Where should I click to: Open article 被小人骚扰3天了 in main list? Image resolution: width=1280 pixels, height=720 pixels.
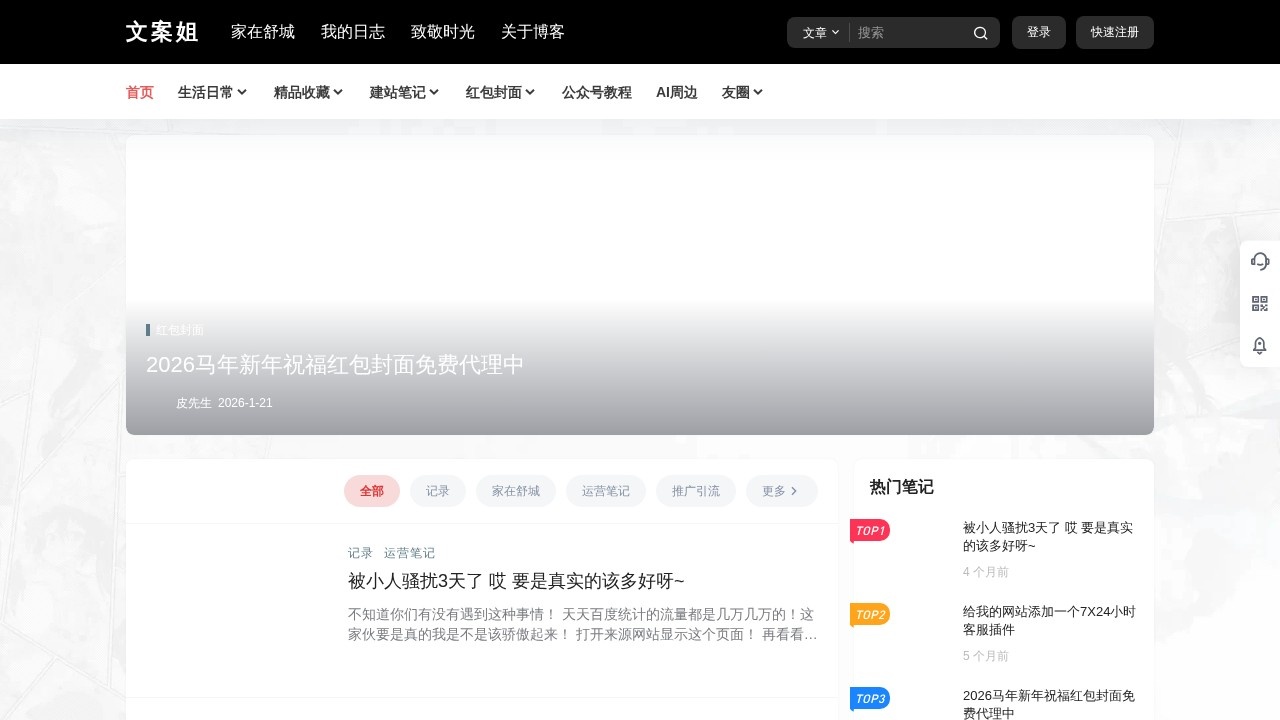(x=516, y=581)
